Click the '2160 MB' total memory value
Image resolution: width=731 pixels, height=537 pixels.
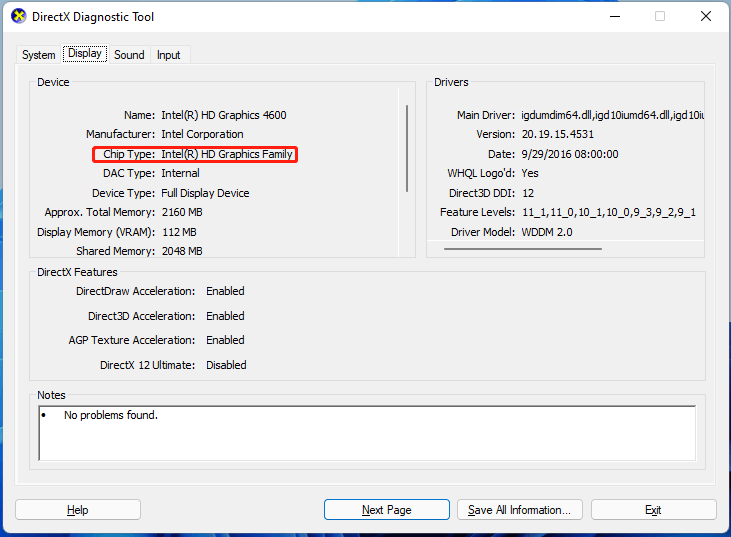pos(182,212)
